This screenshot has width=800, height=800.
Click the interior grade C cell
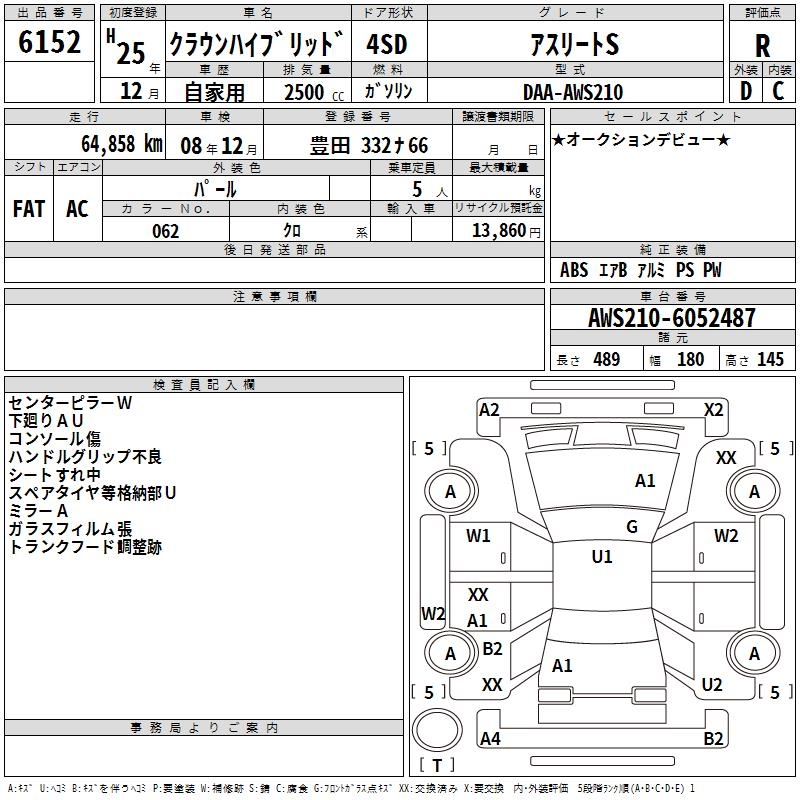779,91
